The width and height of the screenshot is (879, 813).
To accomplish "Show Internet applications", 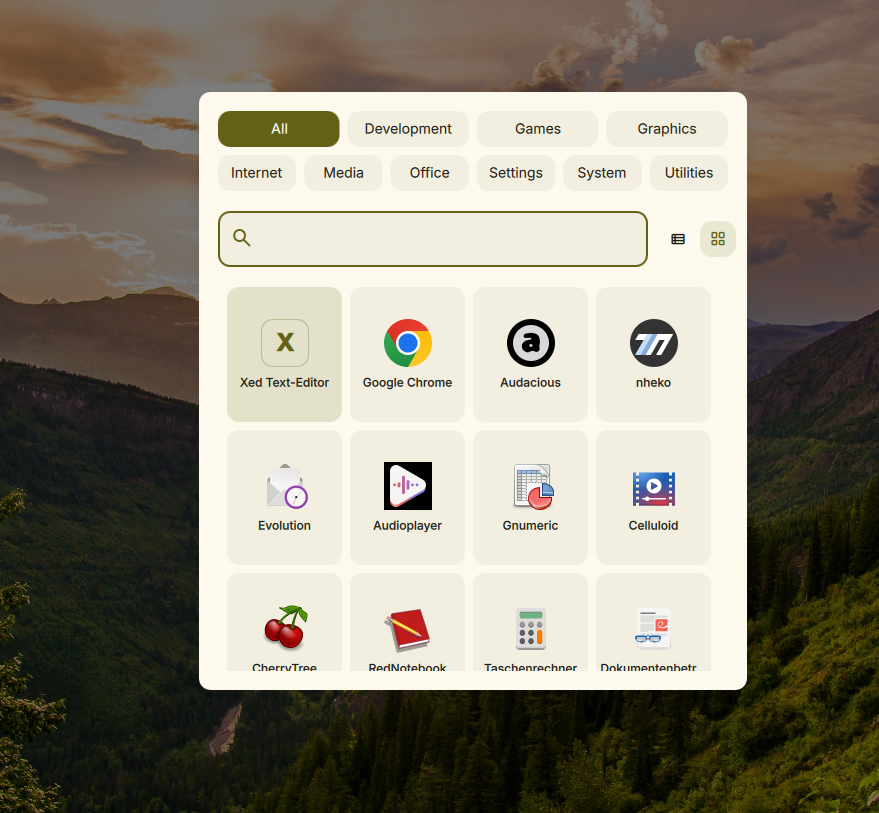I will click(257, 173).
